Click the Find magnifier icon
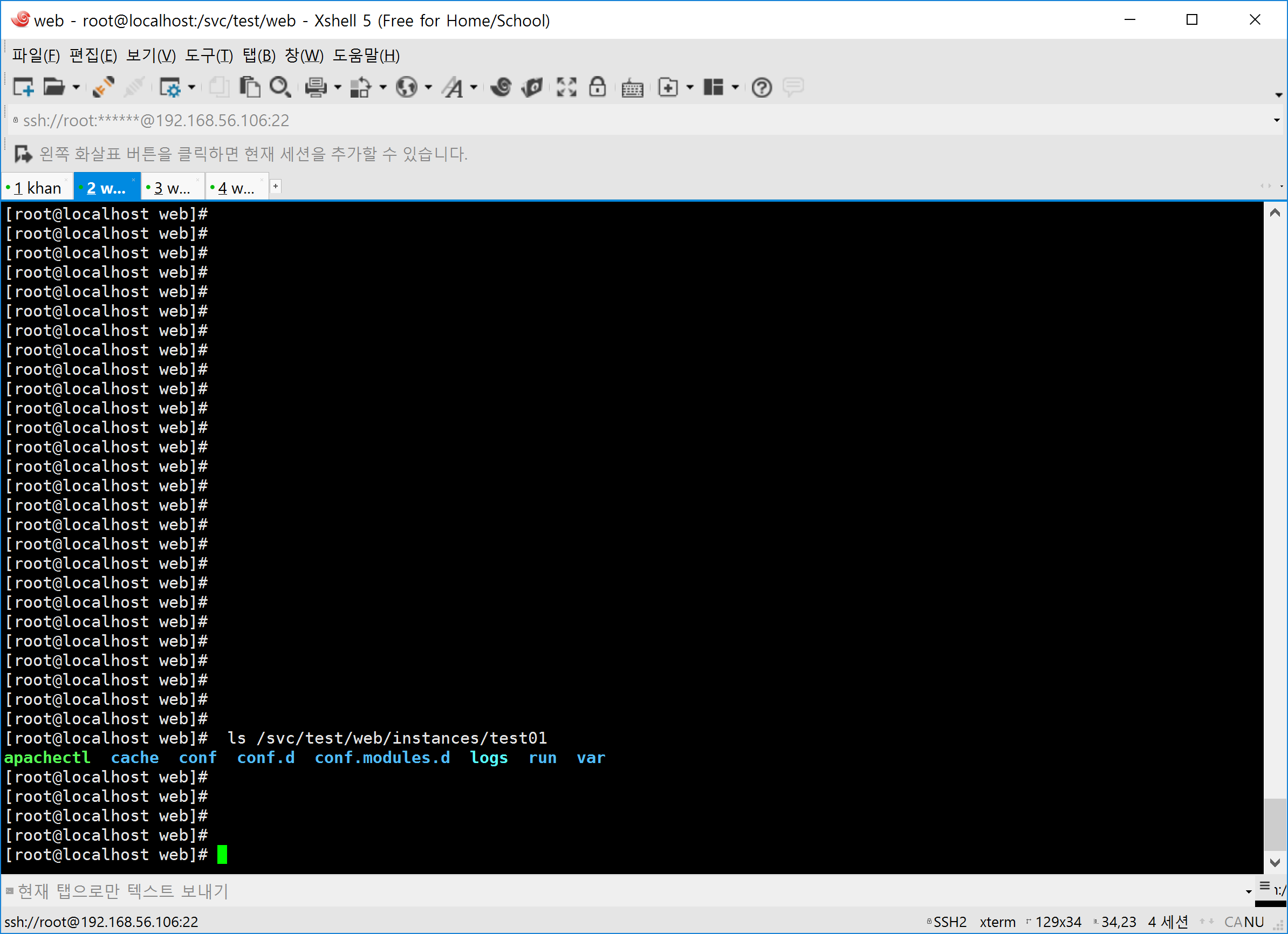The width and height of the screenshot is (1288, 934). pyautogui.click(x=280, y=87)
